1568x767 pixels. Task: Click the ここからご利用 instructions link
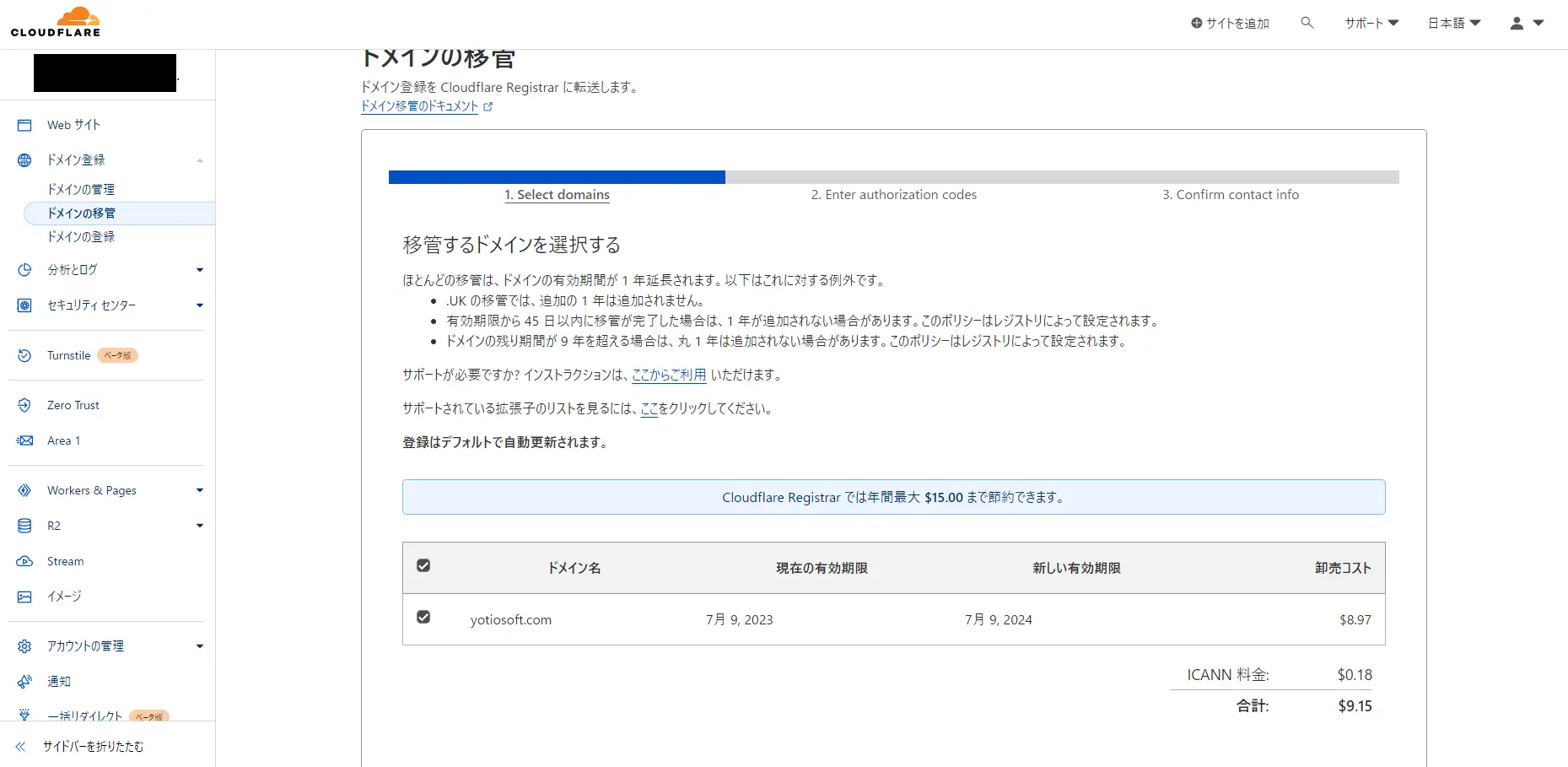pos(669,375)
